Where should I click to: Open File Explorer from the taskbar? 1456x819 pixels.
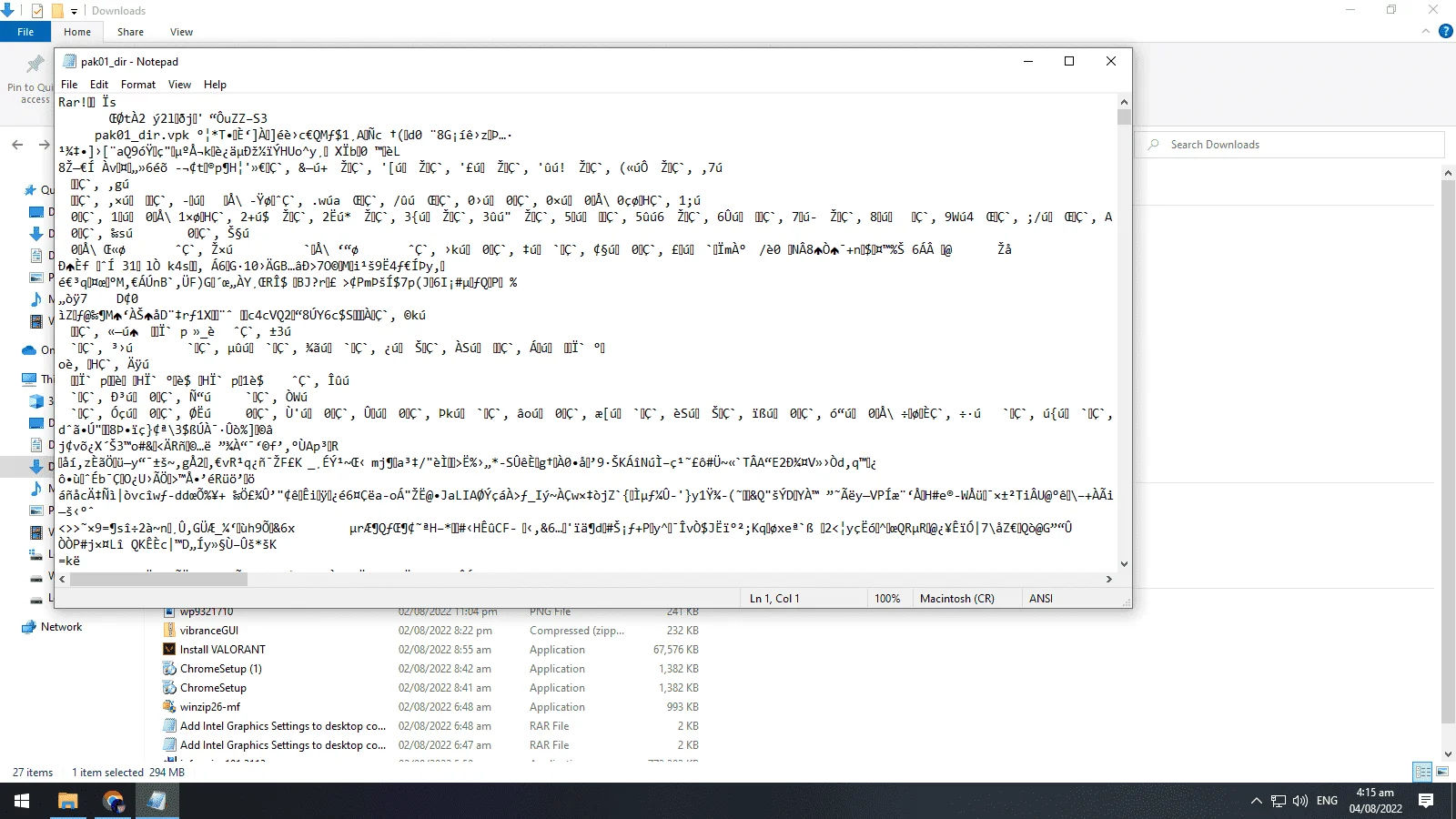[x=67, y=801]
